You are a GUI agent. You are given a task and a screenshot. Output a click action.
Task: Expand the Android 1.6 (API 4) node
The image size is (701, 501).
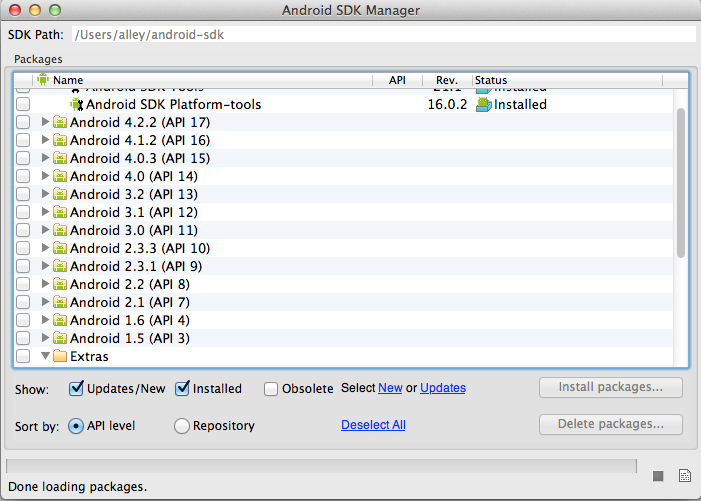[x=45, y=320]
